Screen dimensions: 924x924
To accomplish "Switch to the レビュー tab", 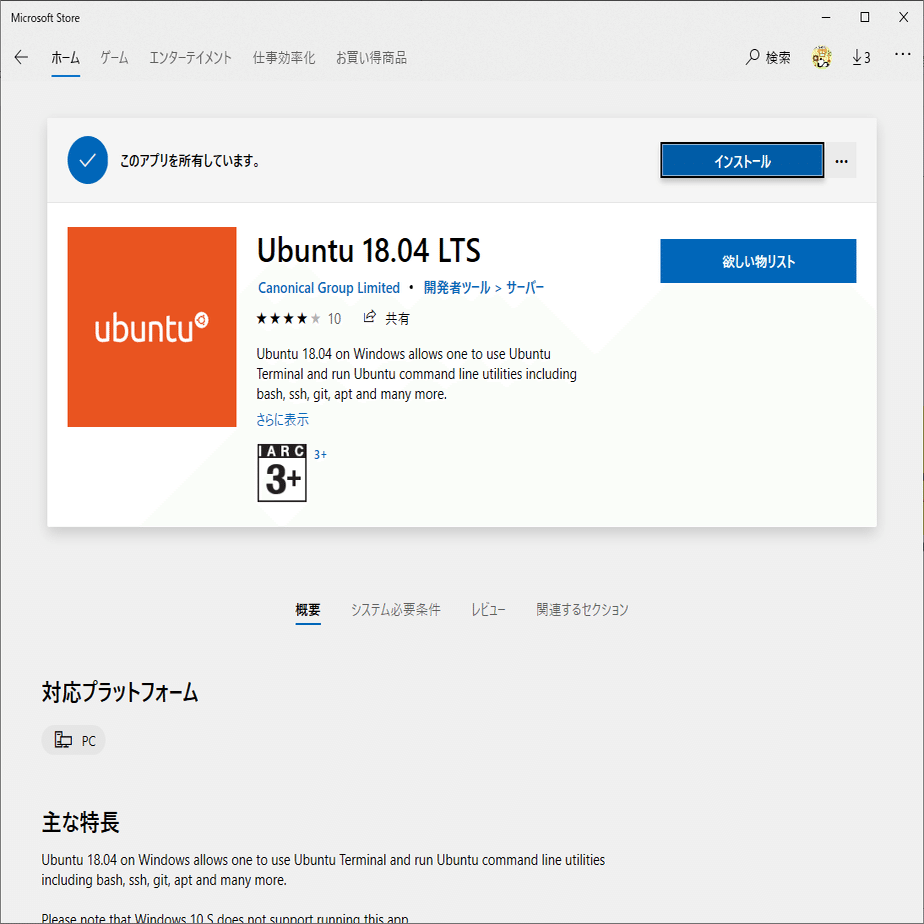I will 488,609.
